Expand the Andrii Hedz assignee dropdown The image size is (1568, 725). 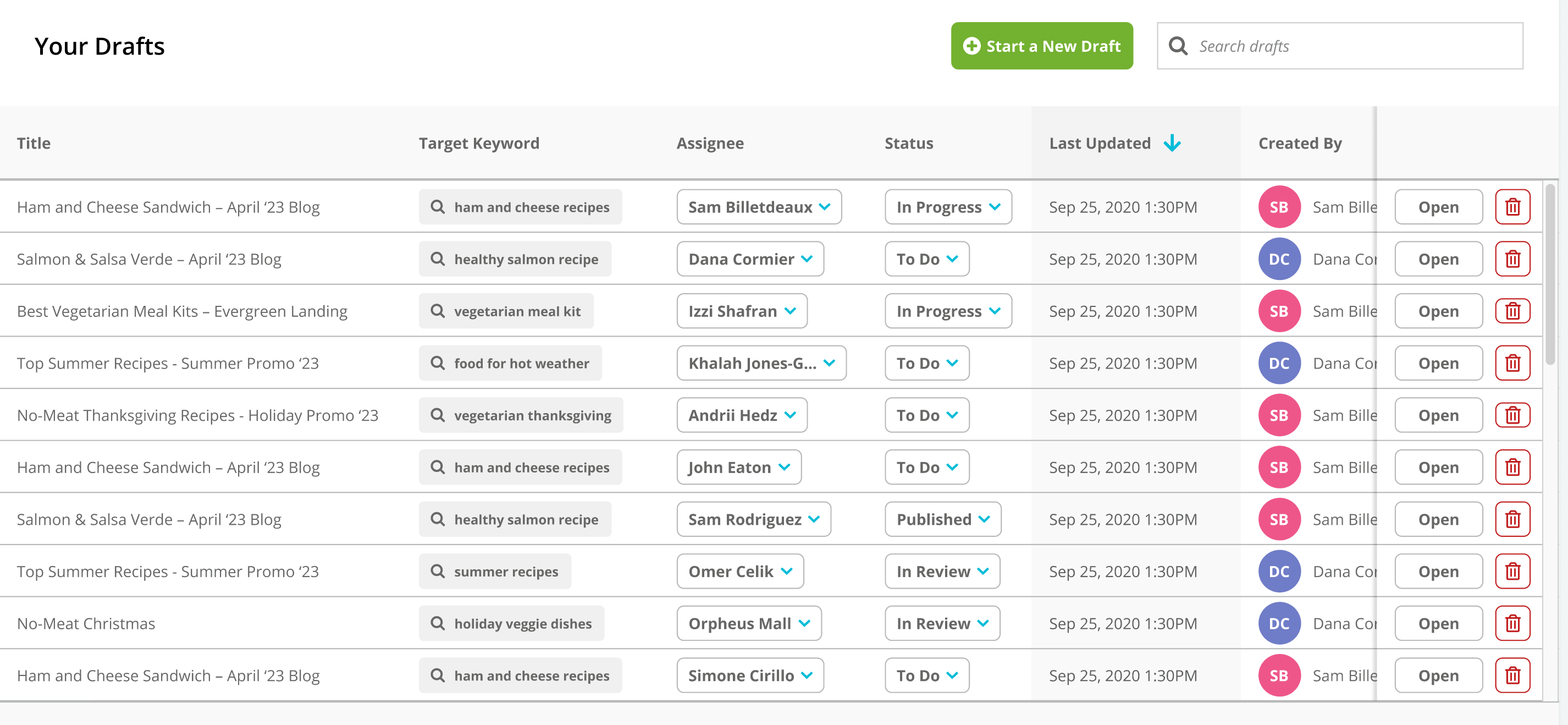click(742, 415)
